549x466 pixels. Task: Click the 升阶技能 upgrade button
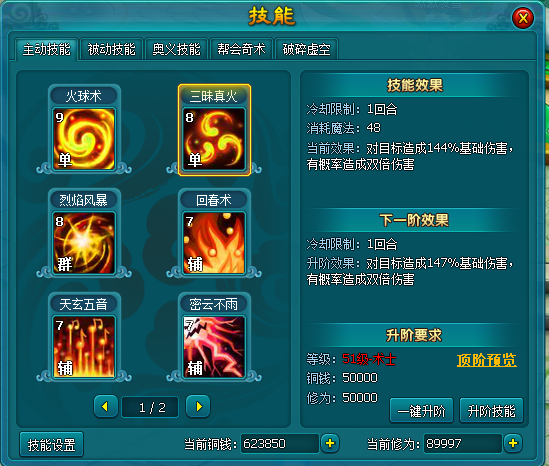click(x=492, y=411)
